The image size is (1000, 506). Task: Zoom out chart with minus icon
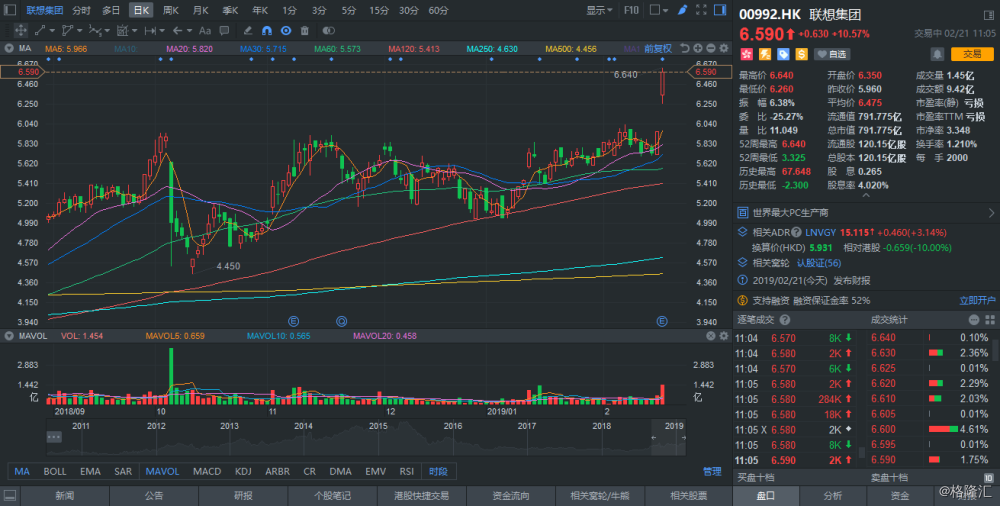point(710,48)
